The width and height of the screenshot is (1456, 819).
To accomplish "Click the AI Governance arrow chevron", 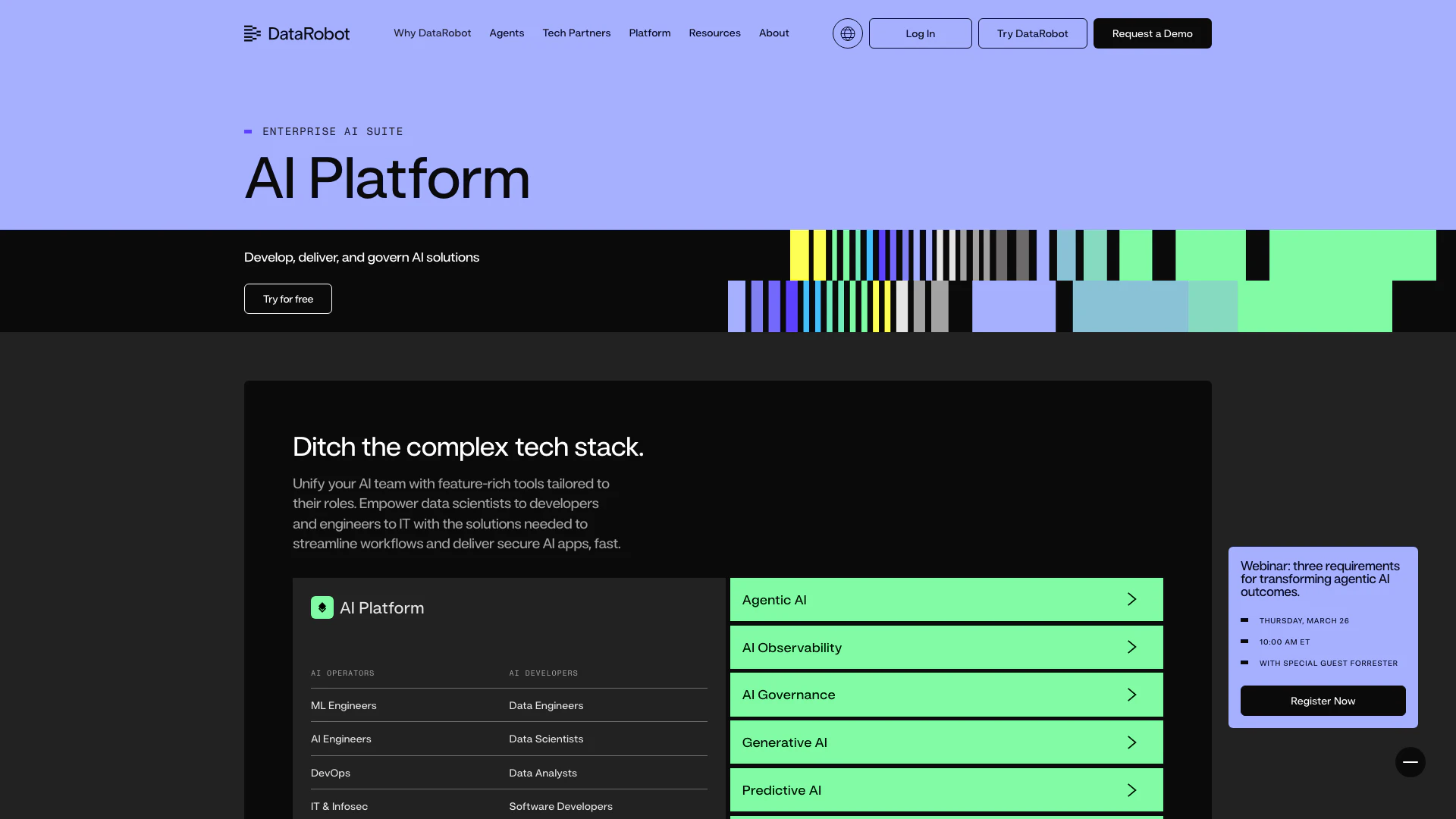I will [x=1131, y=695].
